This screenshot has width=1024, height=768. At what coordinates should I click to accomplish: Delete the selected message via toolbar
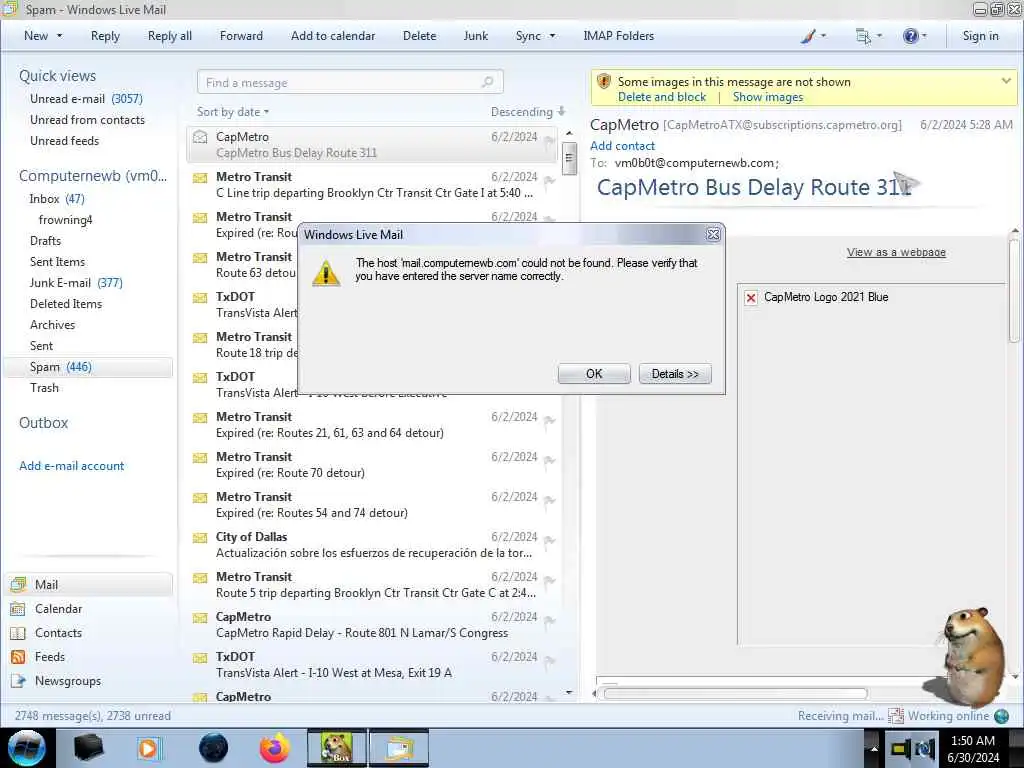[x=419, y=36]
